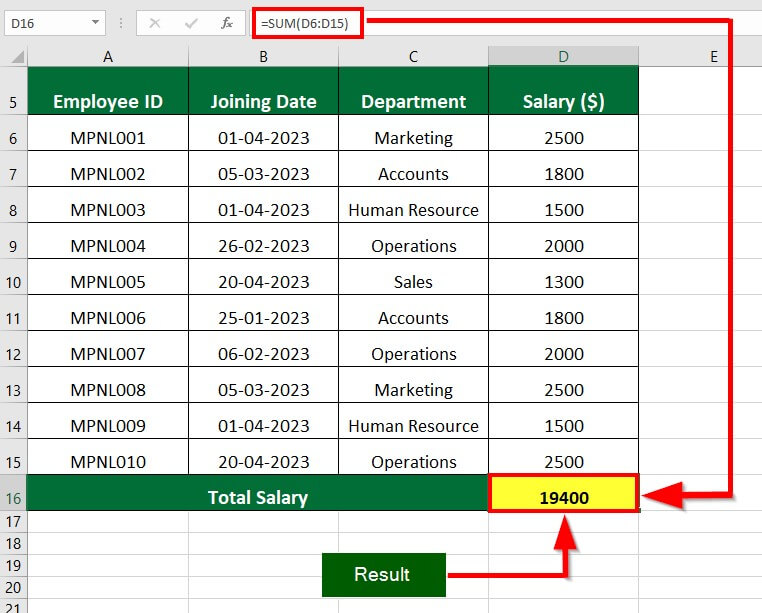Select column D header

click(564, 57)
